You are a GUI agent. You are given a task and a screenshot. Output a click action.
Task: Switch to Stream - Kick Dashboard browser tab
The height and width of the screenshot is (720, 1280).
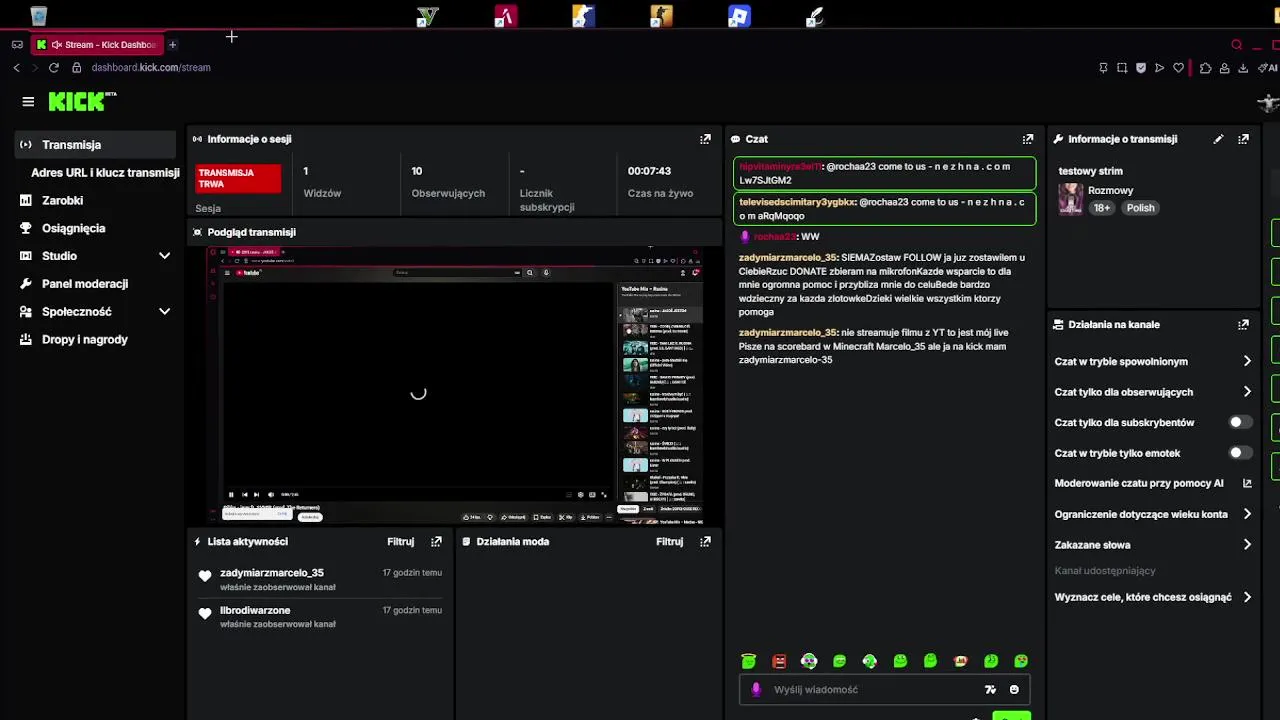point(97,44)
